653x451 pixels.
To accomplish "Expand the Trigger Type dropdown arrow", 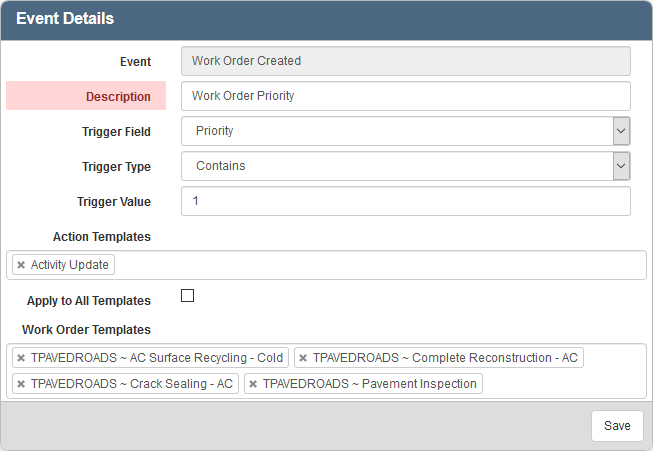I will [x=621, y=166].
